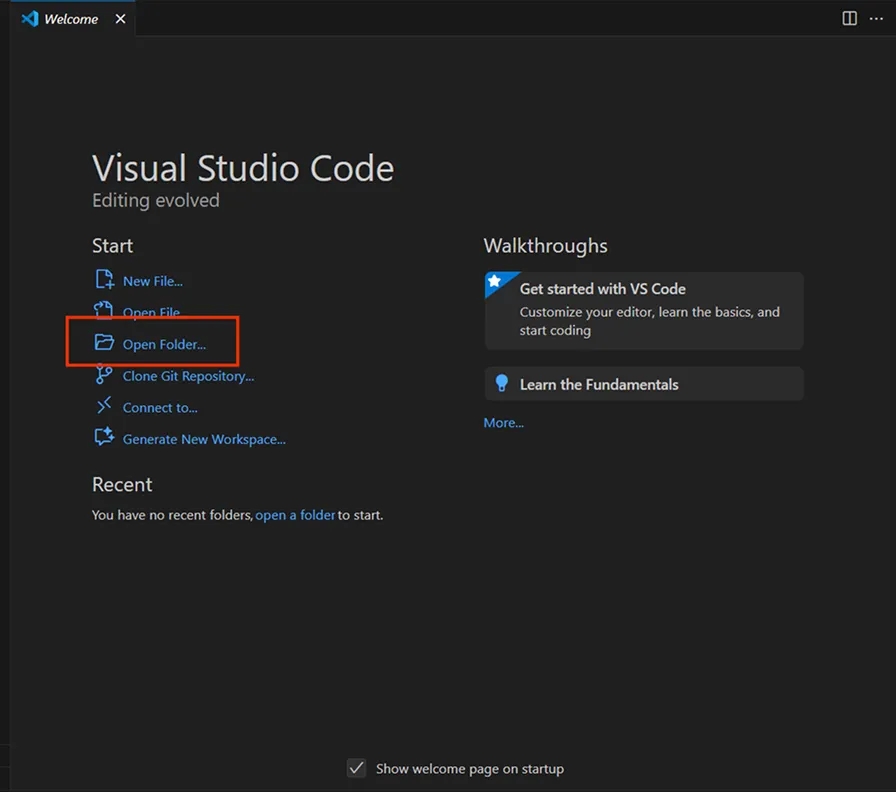Click the star badge on Get started card
Image resolution: width=896 pixels, height=792 pixels.
[x=495, y=281]
